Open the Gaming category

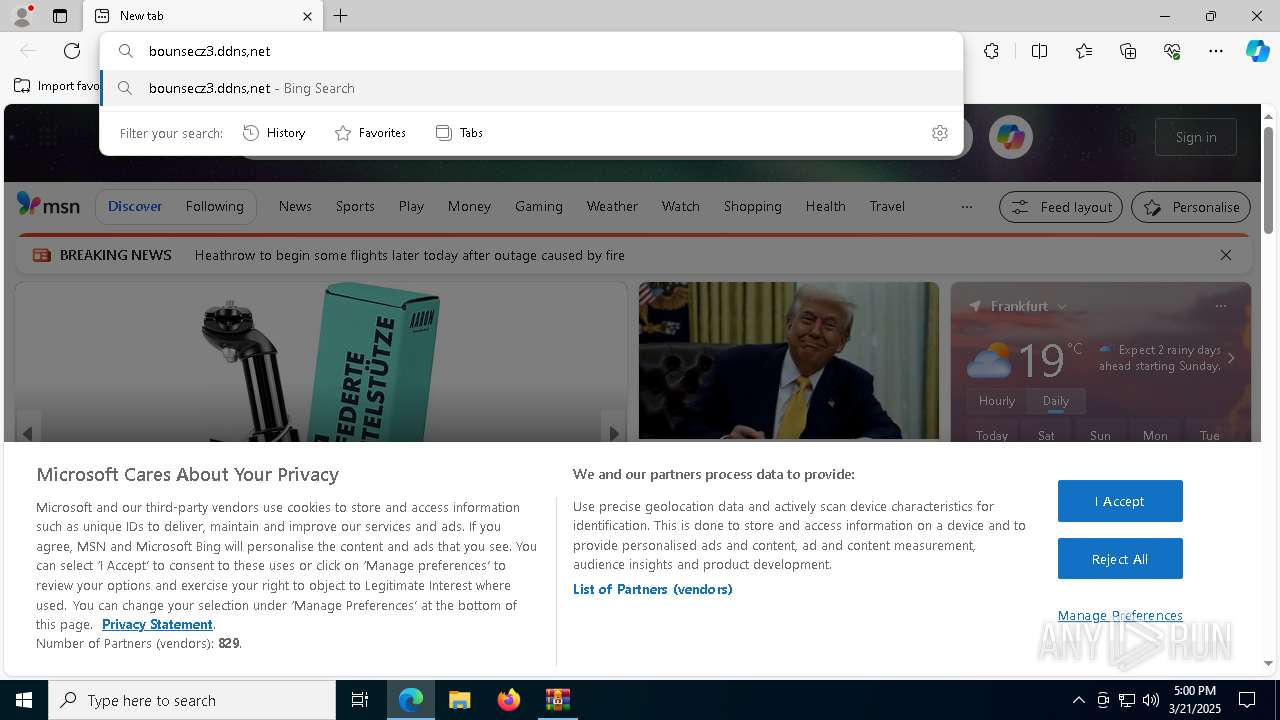coord(539,206)
